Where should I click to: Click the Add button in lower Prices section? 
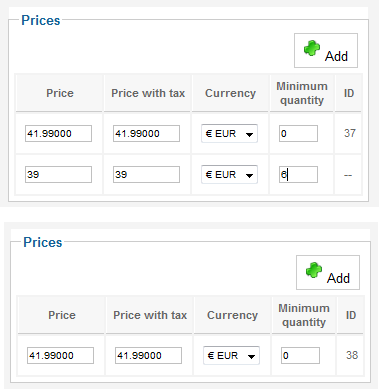(328, 272)
